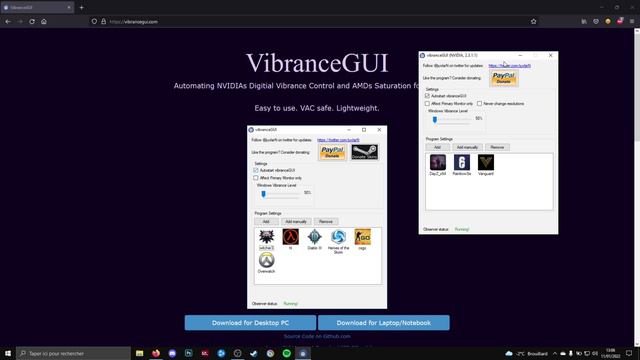The height and width of the screenshot is (360, 640).
Task: Enable Never change resolutions checkbox
Action: (480, 104)
